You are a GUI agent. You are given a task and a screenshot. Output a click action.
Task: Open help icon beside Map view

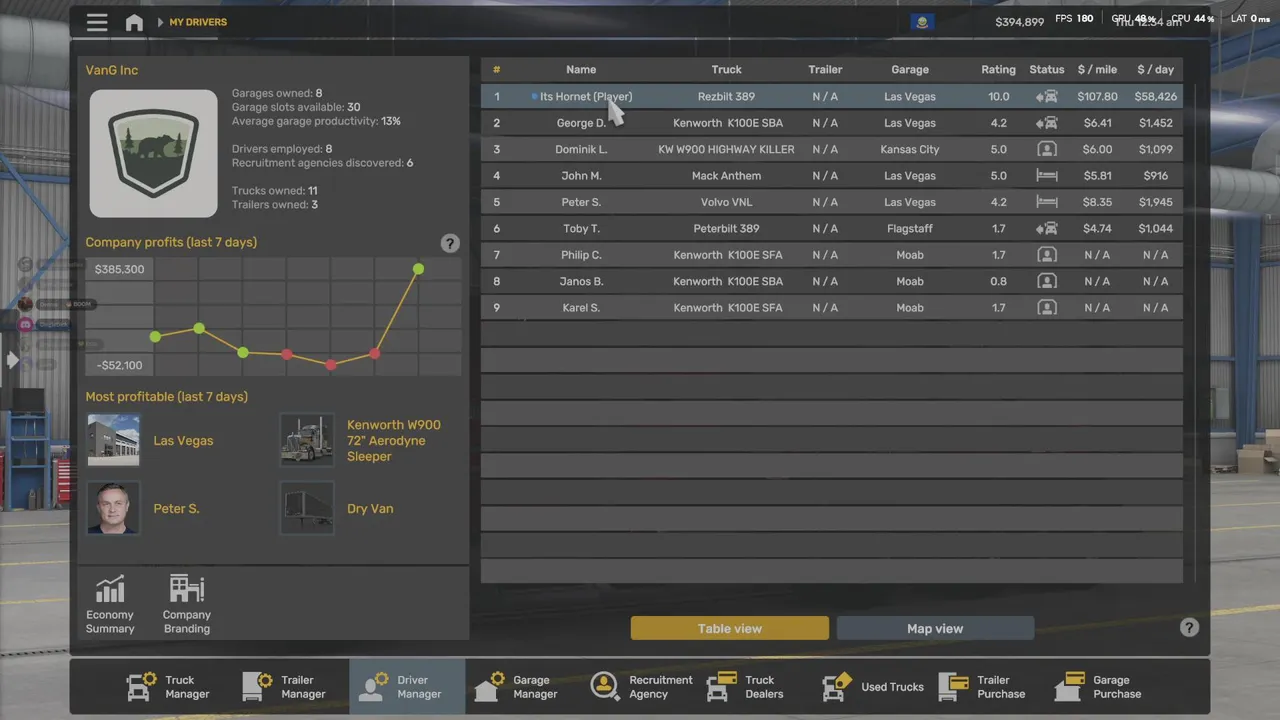(1189, 628)
